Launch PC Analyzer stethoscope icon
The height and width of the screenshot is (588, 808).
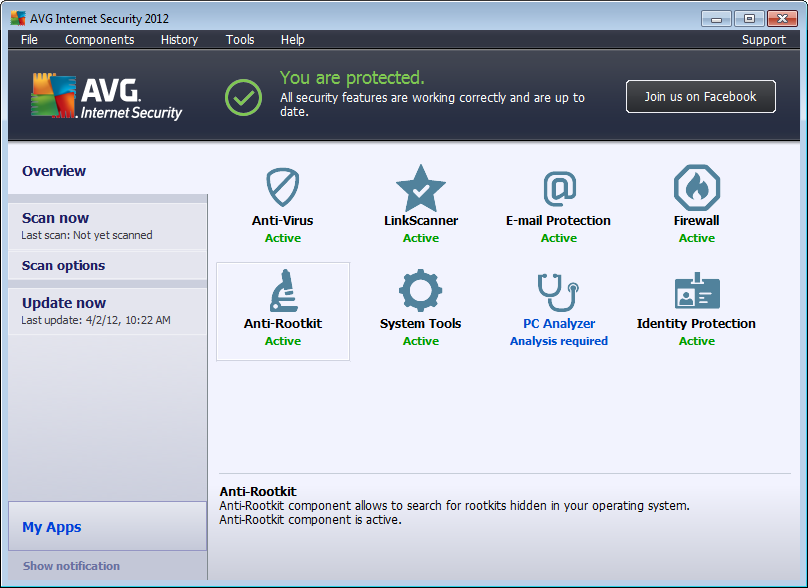559,292
